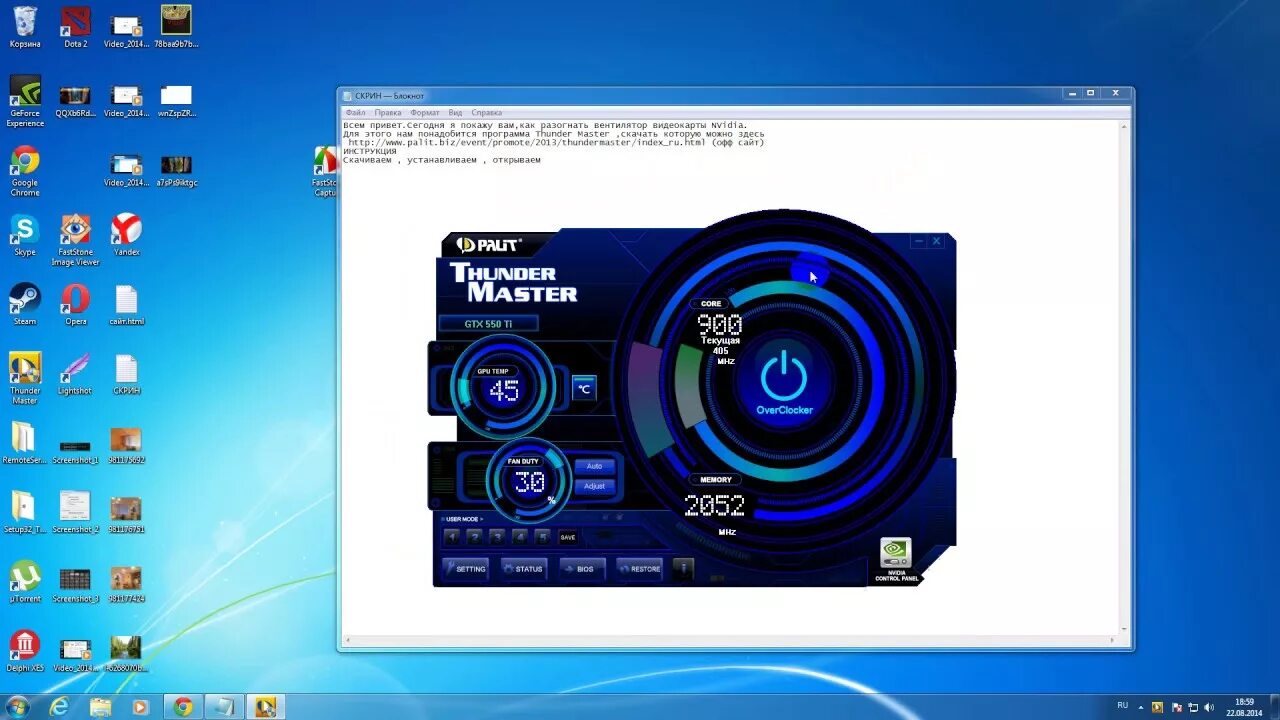Viewport: 1280px width, 720px height.
Task: Click the Chrome taskbar icon
Action: point(183,707)
